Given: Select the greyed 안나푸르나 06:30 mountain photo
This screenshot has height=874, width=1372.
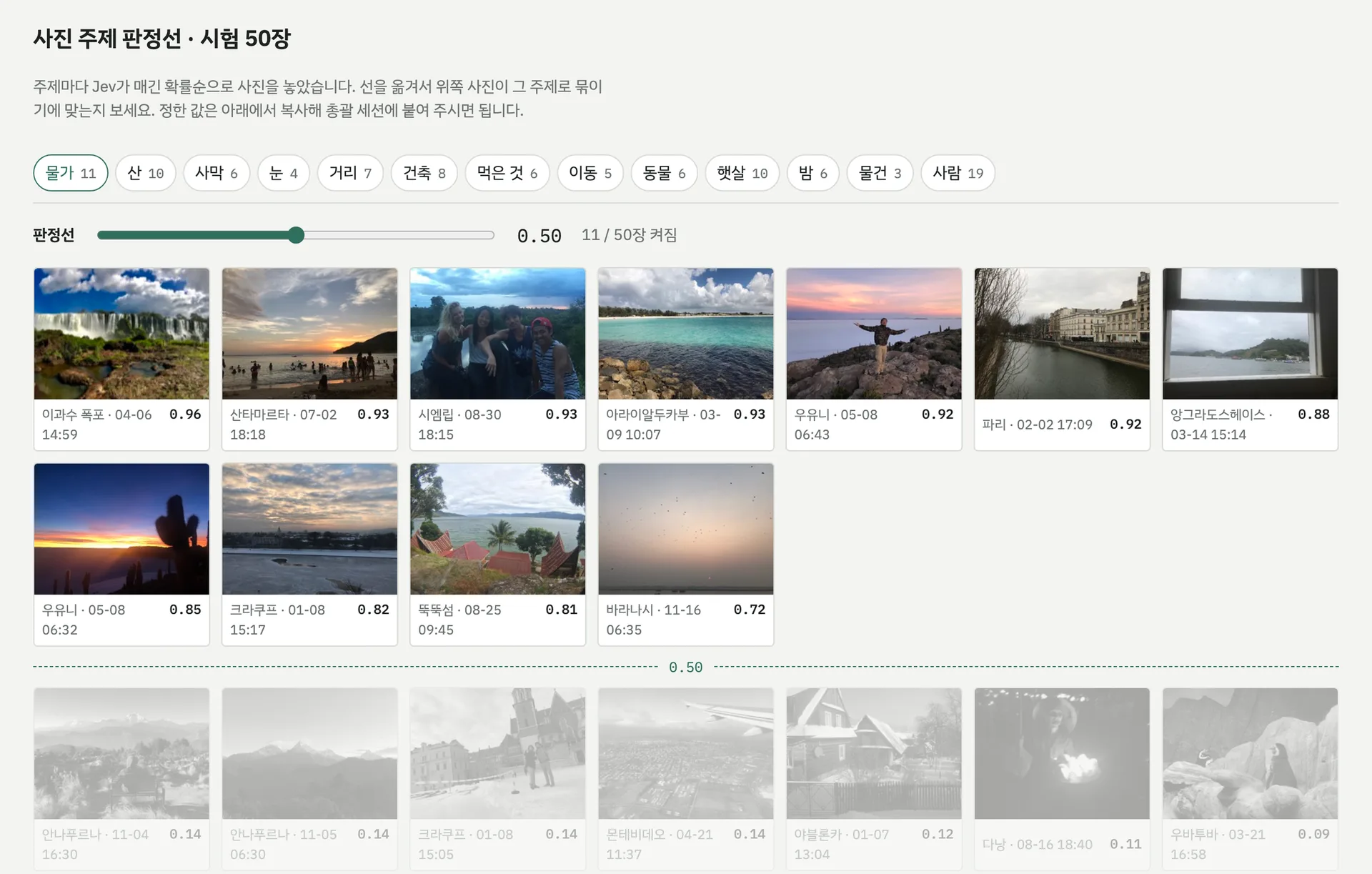Looking at the screenshot, I should point(309,753).
